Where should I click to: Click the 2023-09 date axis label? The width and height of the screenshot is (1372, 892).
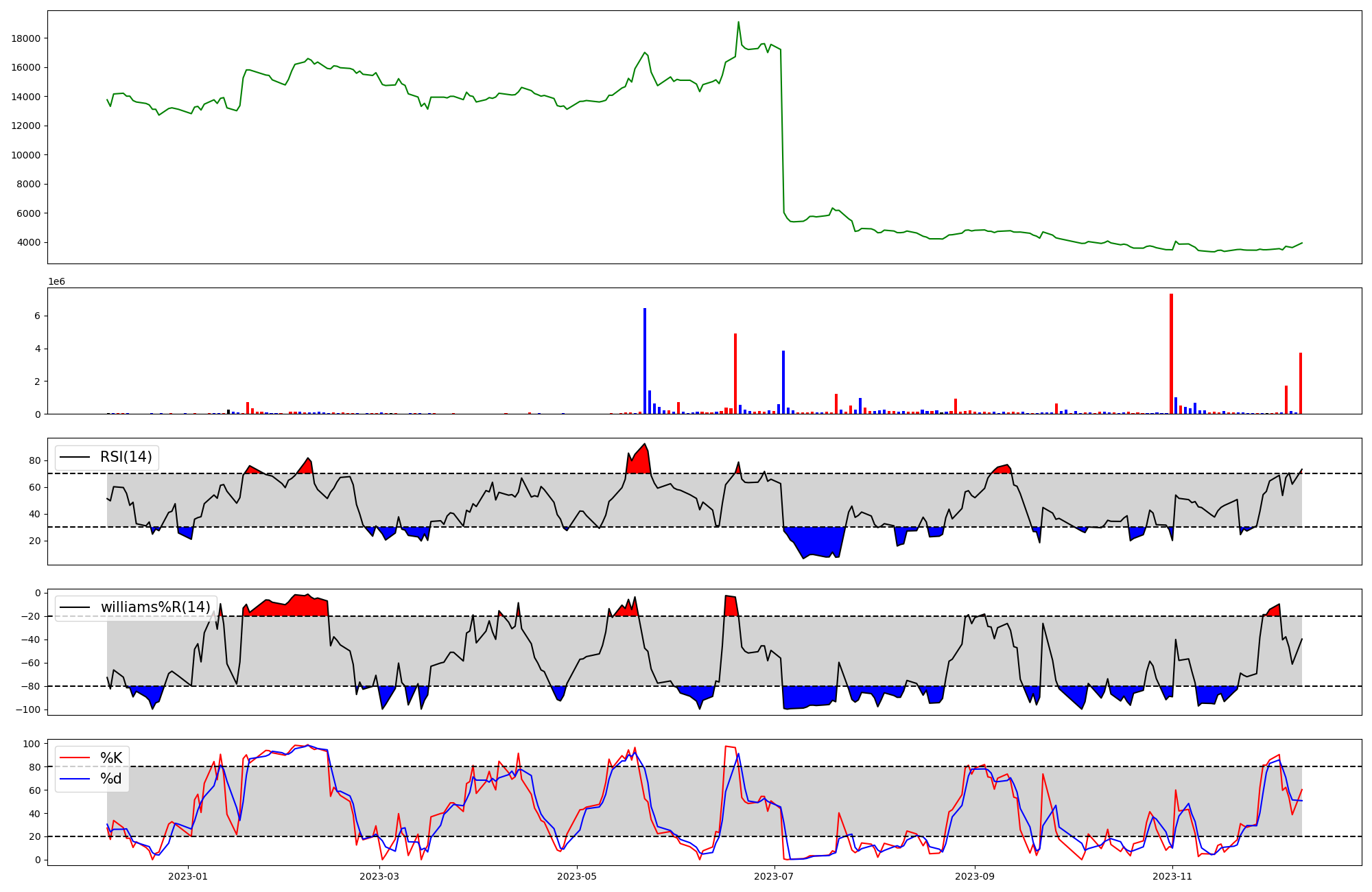(975, 876)
